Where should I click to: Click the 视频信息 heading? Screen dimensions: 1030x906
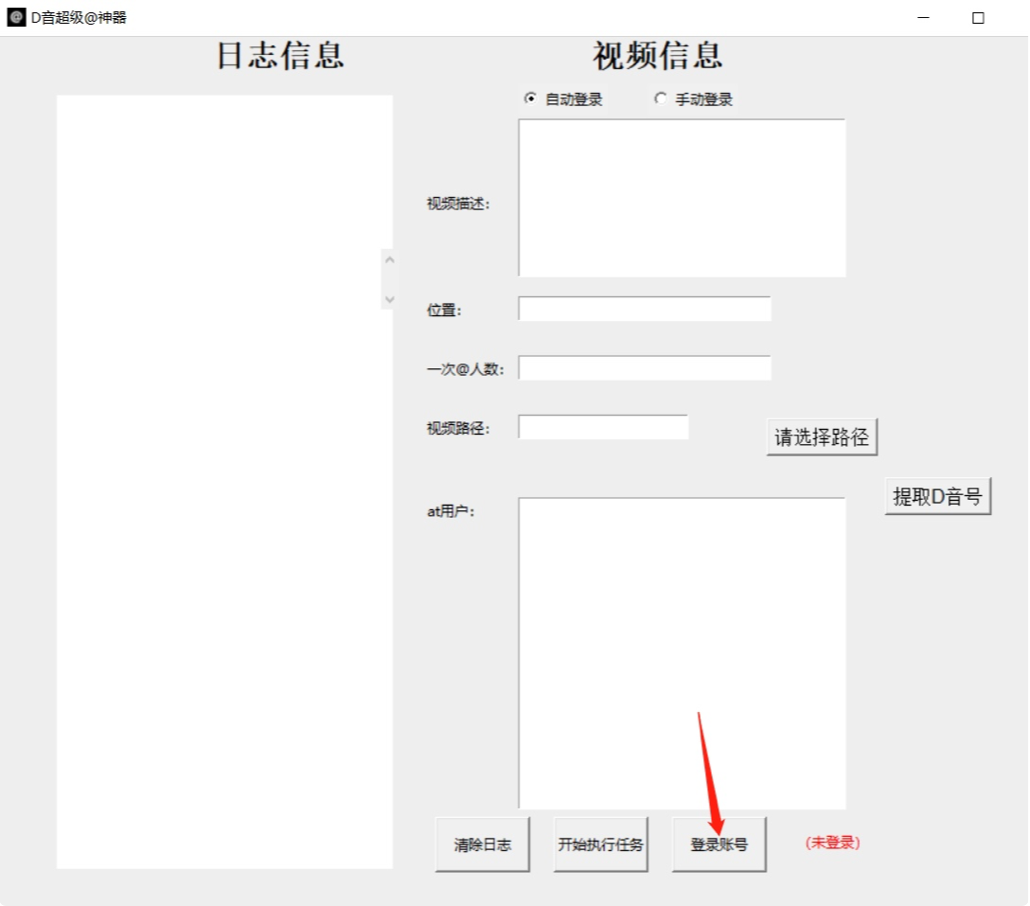coord(658,56)
